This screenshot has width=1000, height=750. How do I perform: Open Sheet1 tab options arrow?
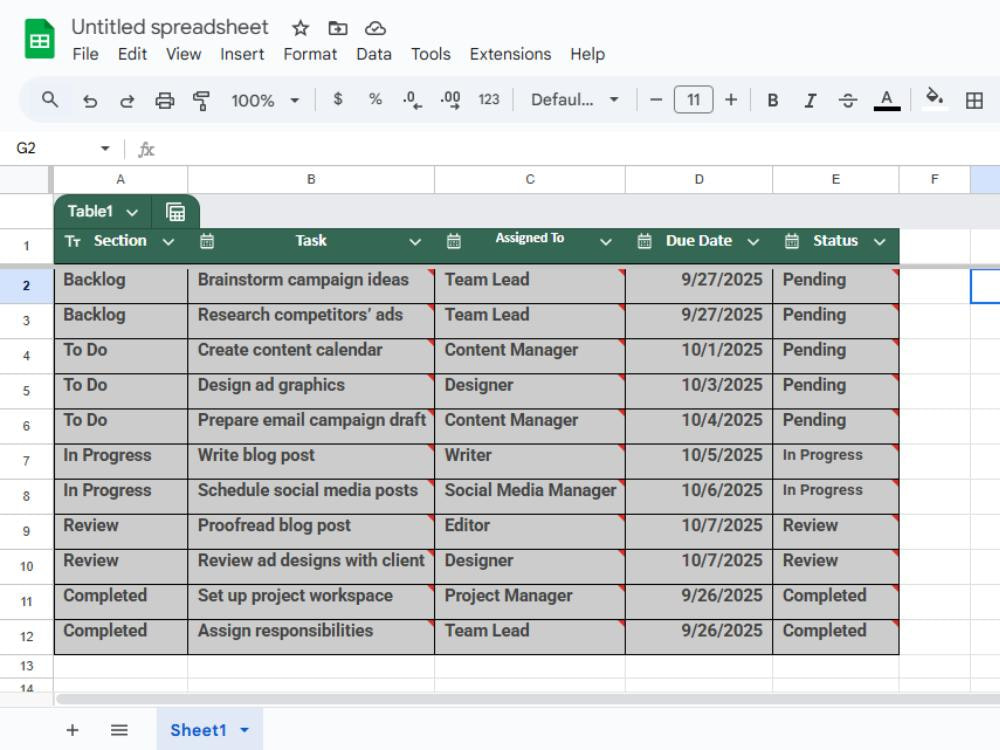tap(244, 730)
